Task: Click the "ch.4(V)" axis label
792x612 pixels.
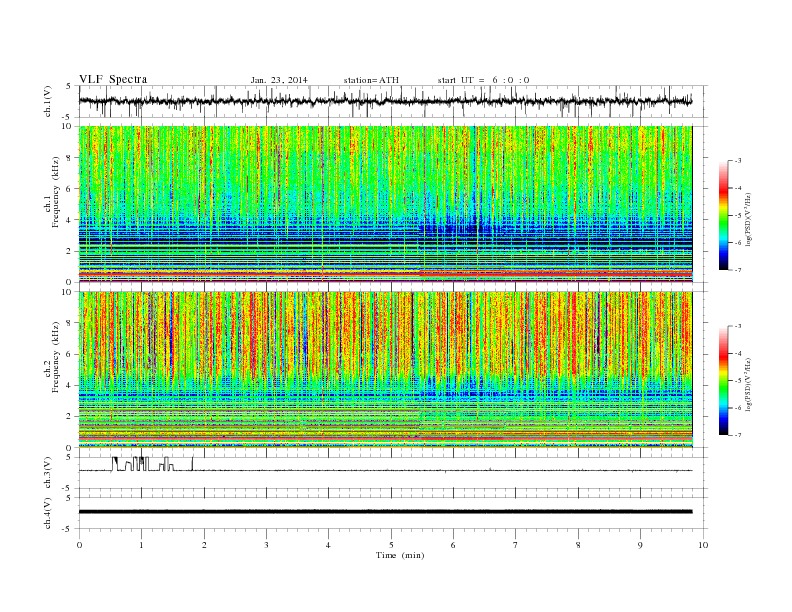Action: pos(48,514)
